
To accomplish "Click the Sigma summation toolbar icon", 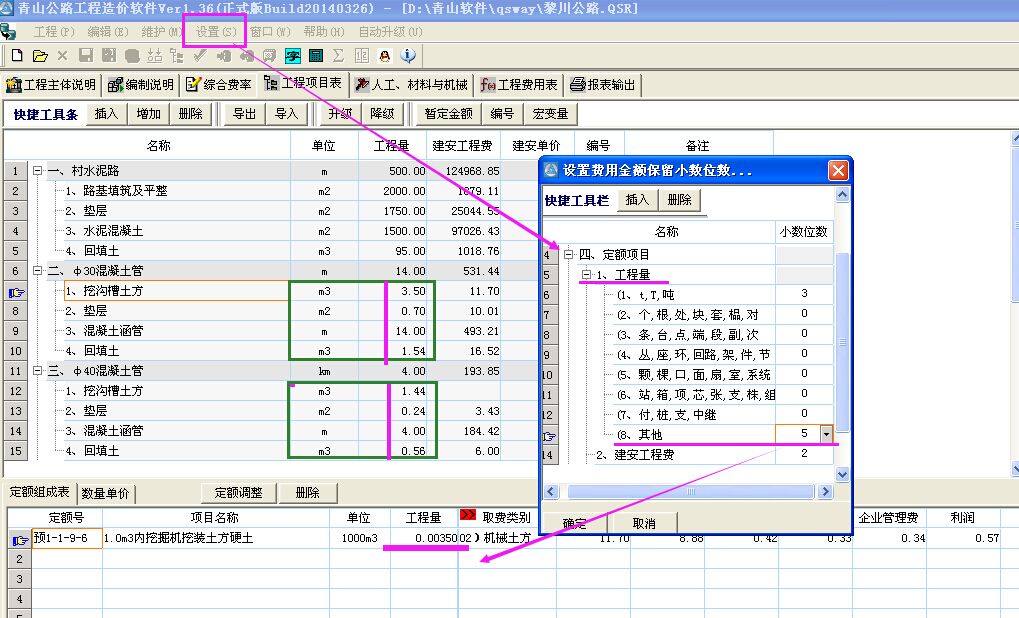I will [338, 56].
